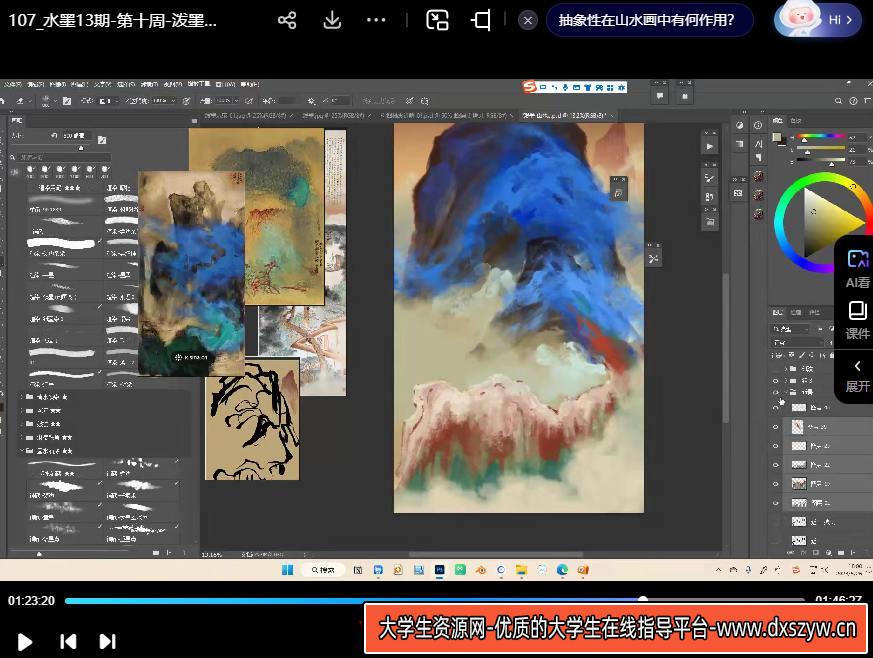873x658 pixels.
Task: Click the video progress bar handle
Action: tap(643, 600)
